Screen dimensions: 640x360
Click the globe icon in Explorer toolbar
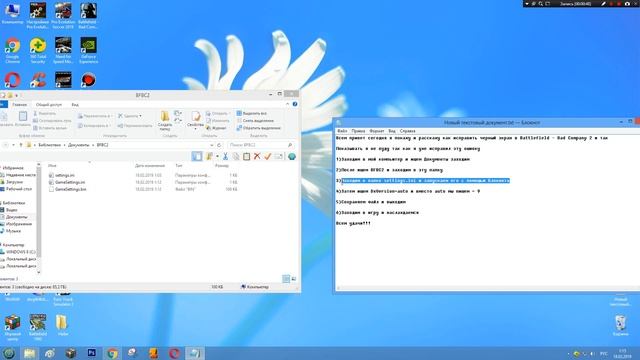point(291,156)
